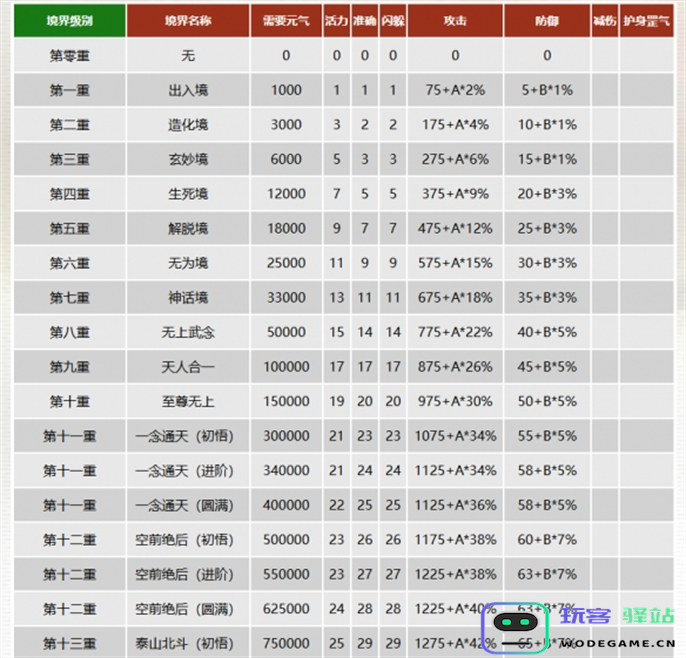The image size is (686, 658).
Task: Click the 无为境 realm name
Action: (188, 263)
